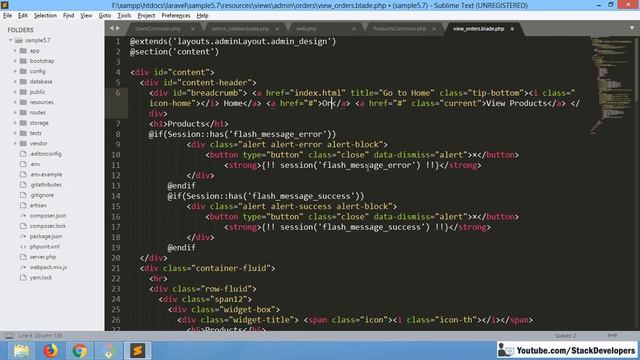Open the Tools menu
640x360 pixels.
(x=124, y=16)
